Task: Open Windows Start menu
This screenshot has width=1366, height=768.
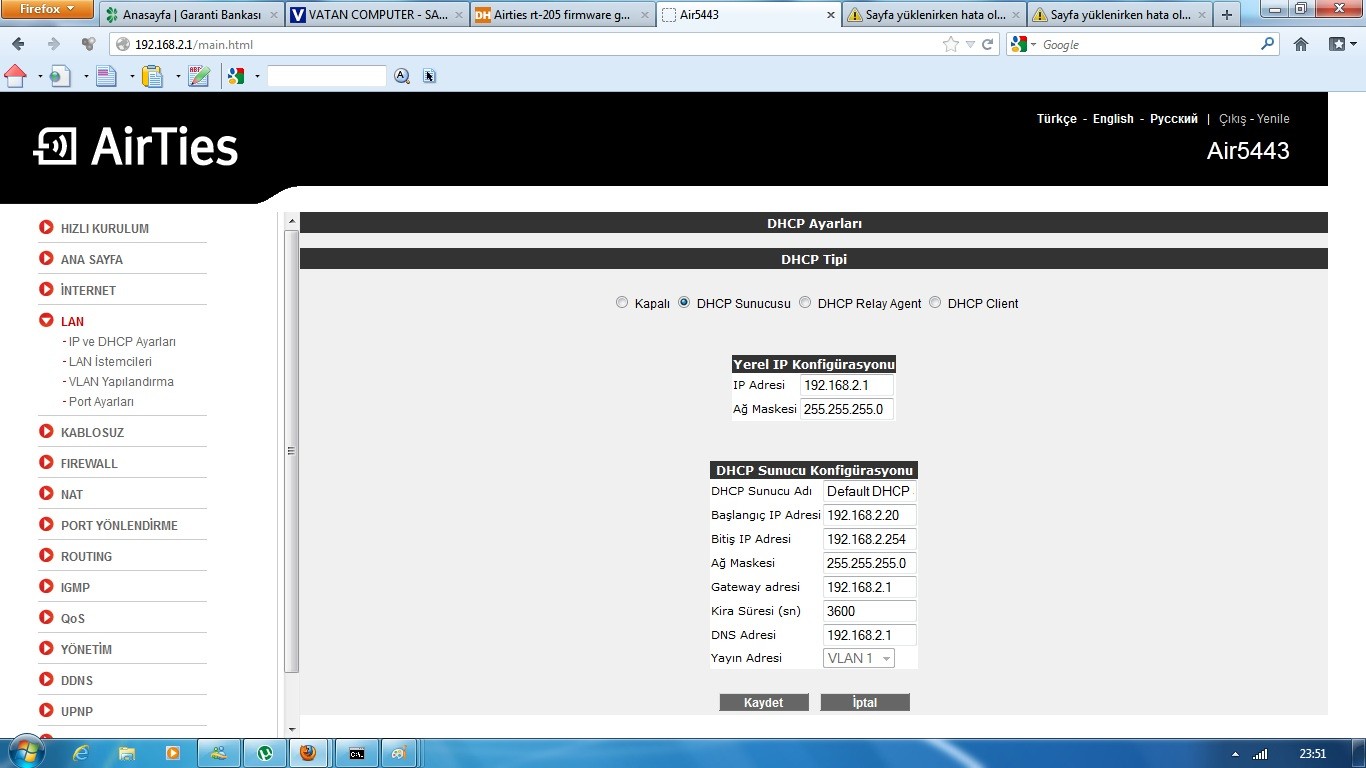Action: click(x=26, y=752)
